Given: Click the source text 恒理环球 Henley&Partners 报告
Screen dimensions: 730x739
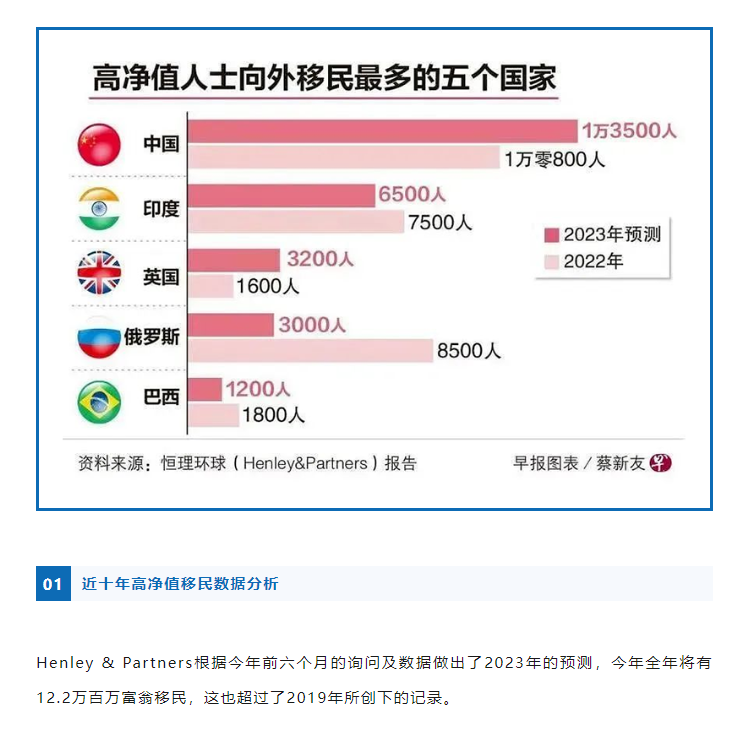Looking at the screenshot, I should point(289,463).
